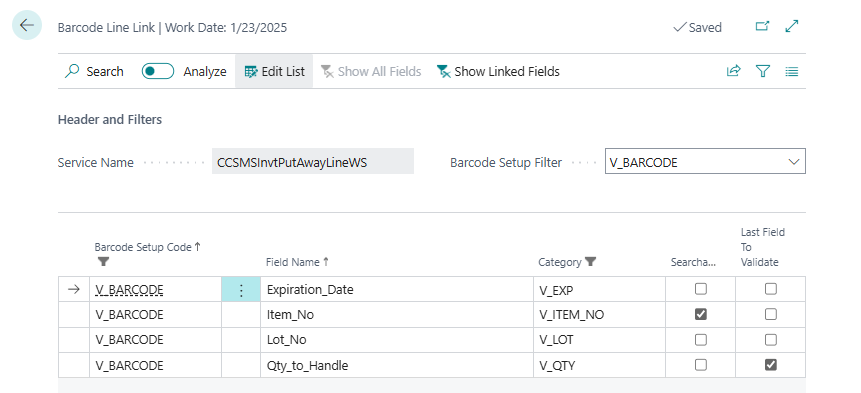Click Edit List action
The image size is (861, 393).
coord(274,71)
